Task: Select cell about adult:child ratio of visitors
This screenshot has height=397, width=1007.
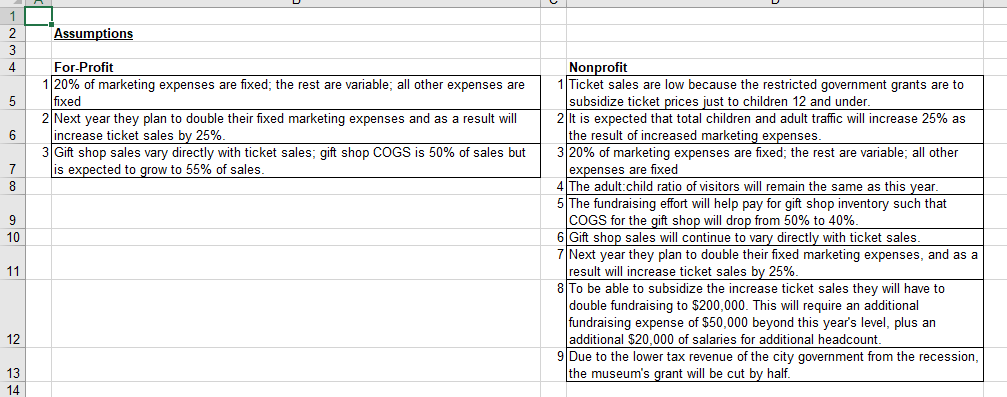Action: (x=775, y=186)
